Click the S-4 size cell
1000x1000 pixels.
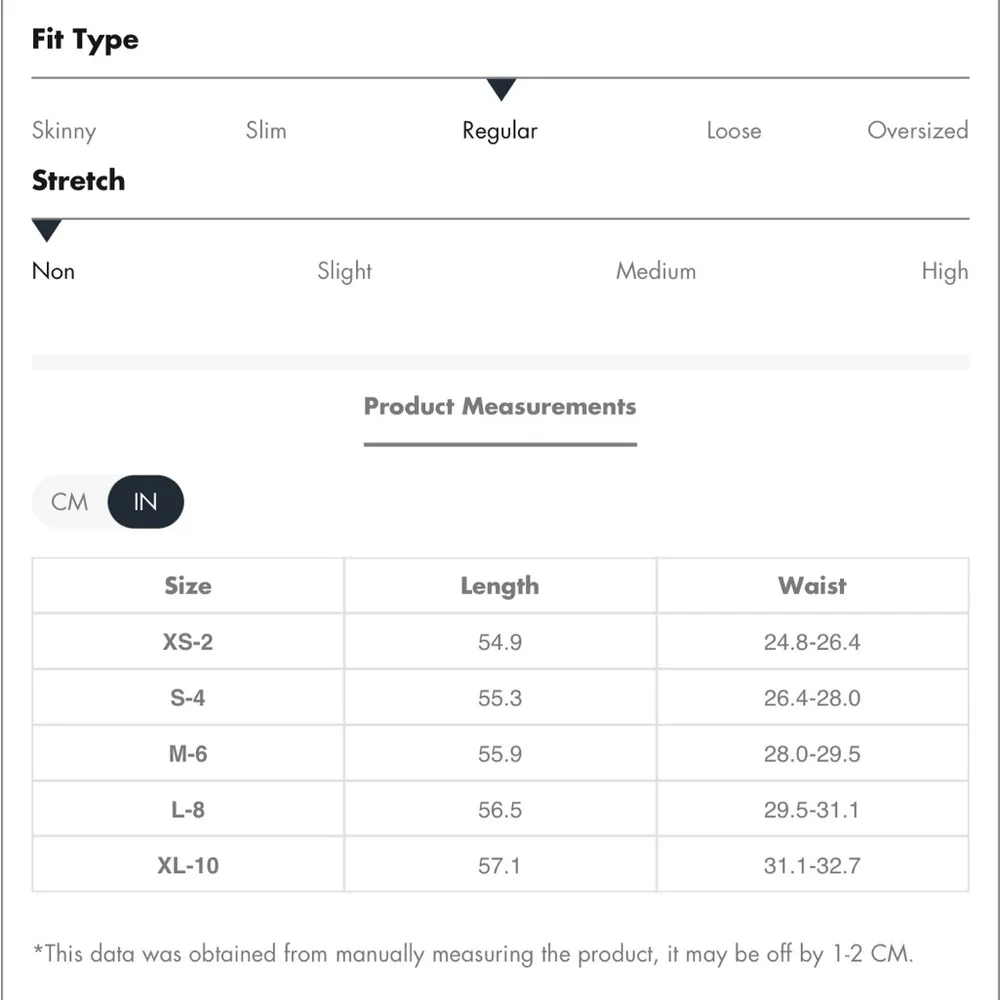[188, 698]
